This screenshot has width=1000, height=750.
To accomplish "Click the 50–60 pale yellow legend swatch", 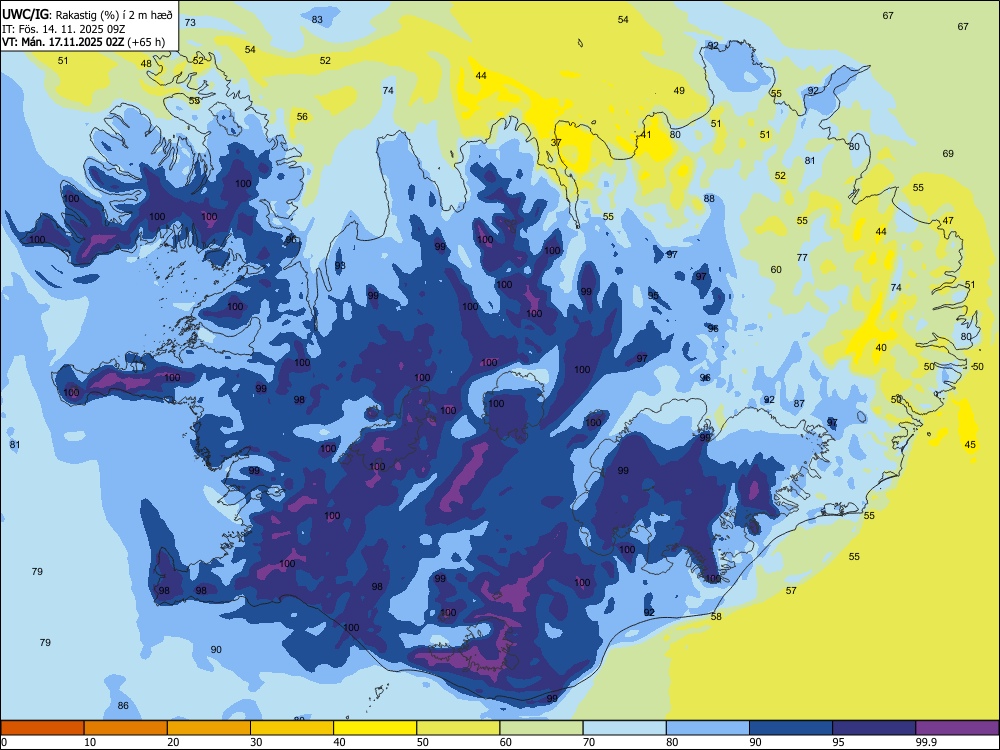I will tap(459, 728).
